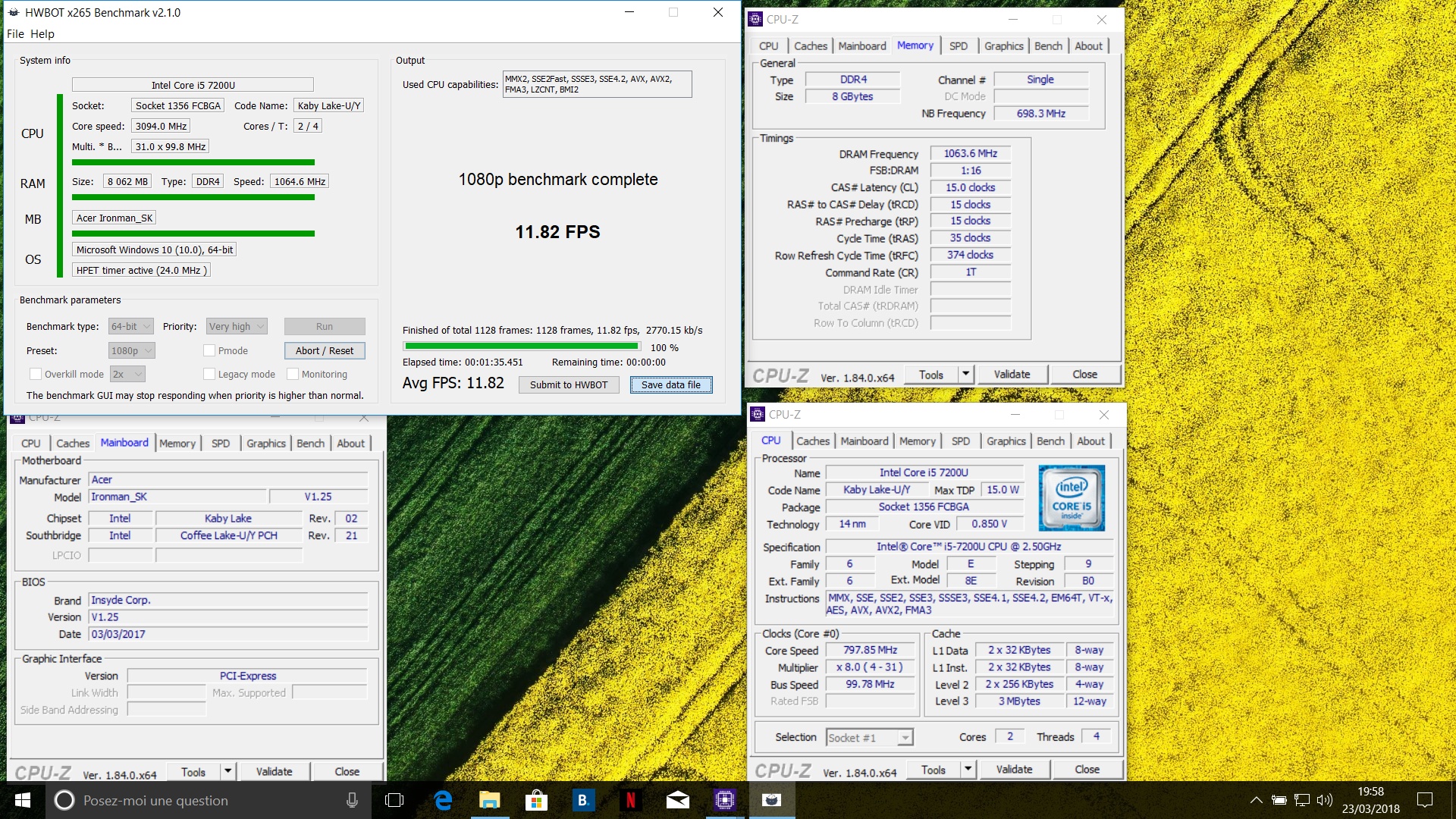
Task: Open the File menu in HWBOT x265
Action: 15,33
